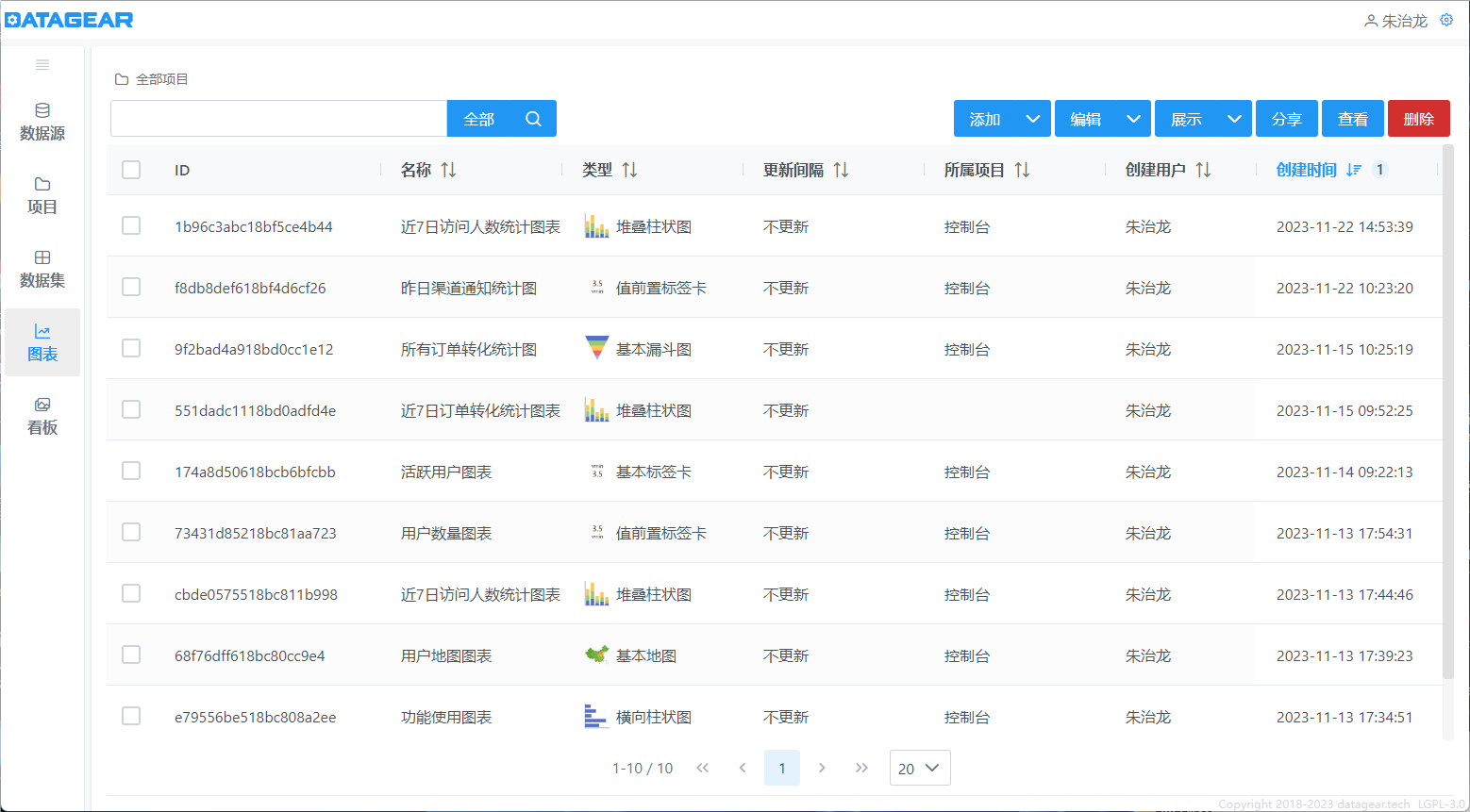
Task: Check the row with ID 1b96c3abc18bf5ce4b44
Action: [x=131, y=225]
